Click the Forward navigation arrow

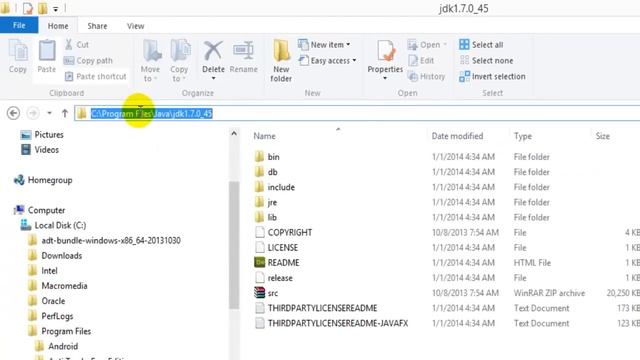click(x=33, y=113)
